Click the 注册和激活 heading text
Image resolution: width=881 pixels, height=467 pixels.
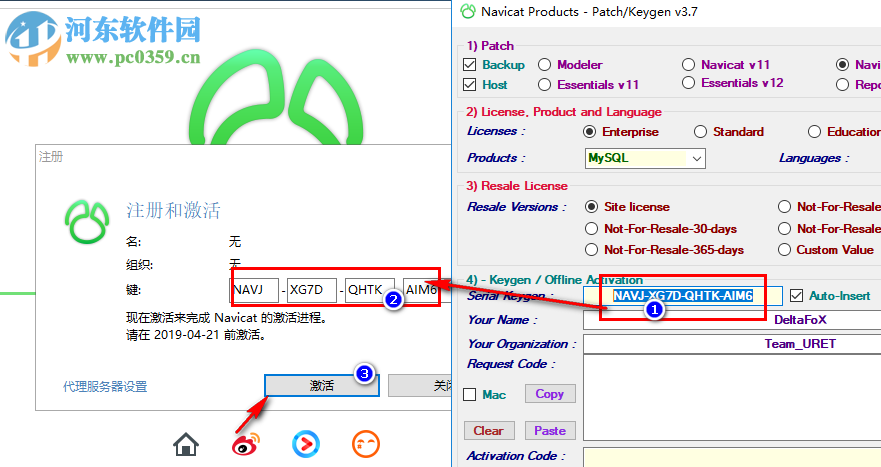click(x=173, y=211)
